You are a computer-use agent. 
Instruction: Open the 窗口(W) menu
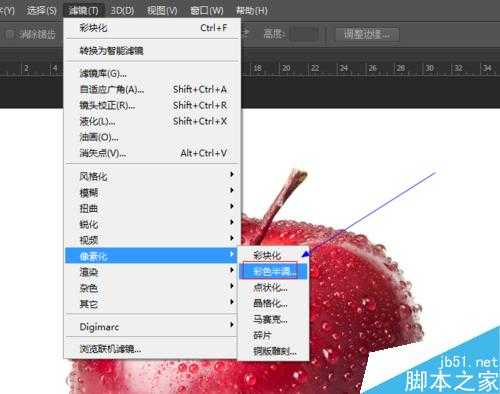(207, 11)
